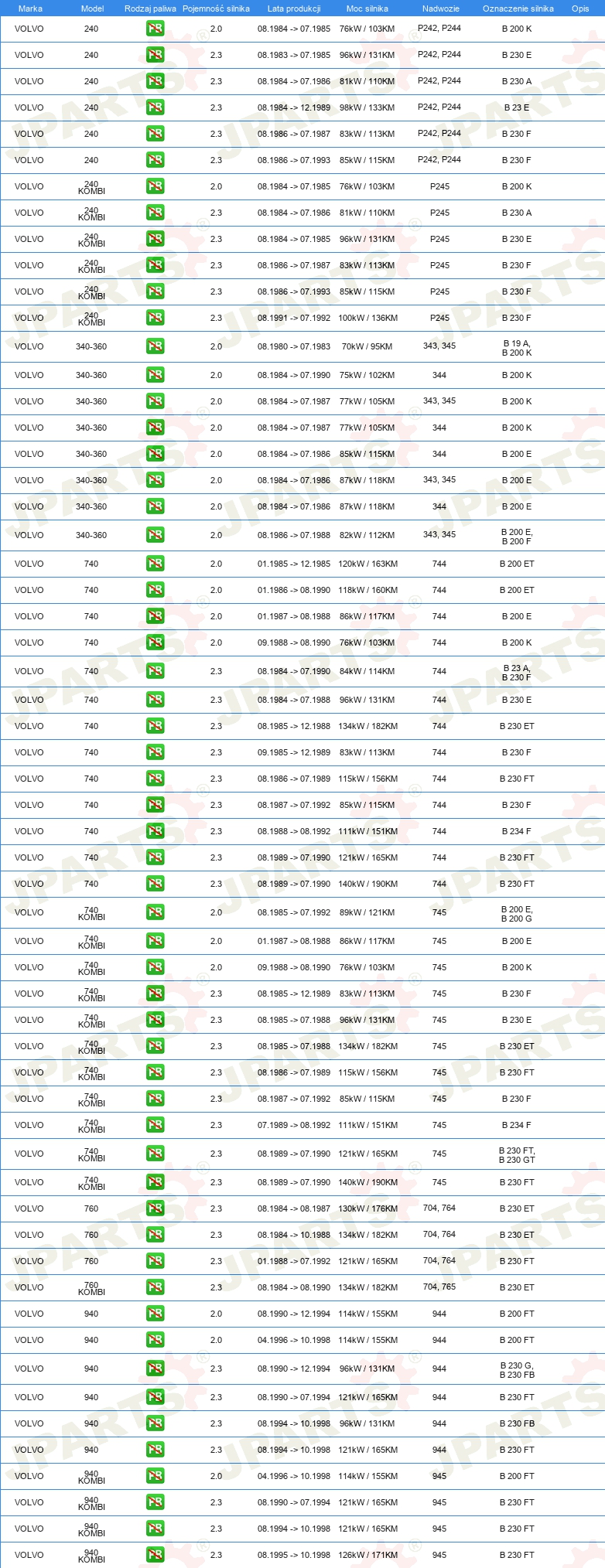The width and height of the screenshot is (605, 1568).
Task: Click the production years 08.1980 -> 07.1983
Action: [x=294, y=346]
